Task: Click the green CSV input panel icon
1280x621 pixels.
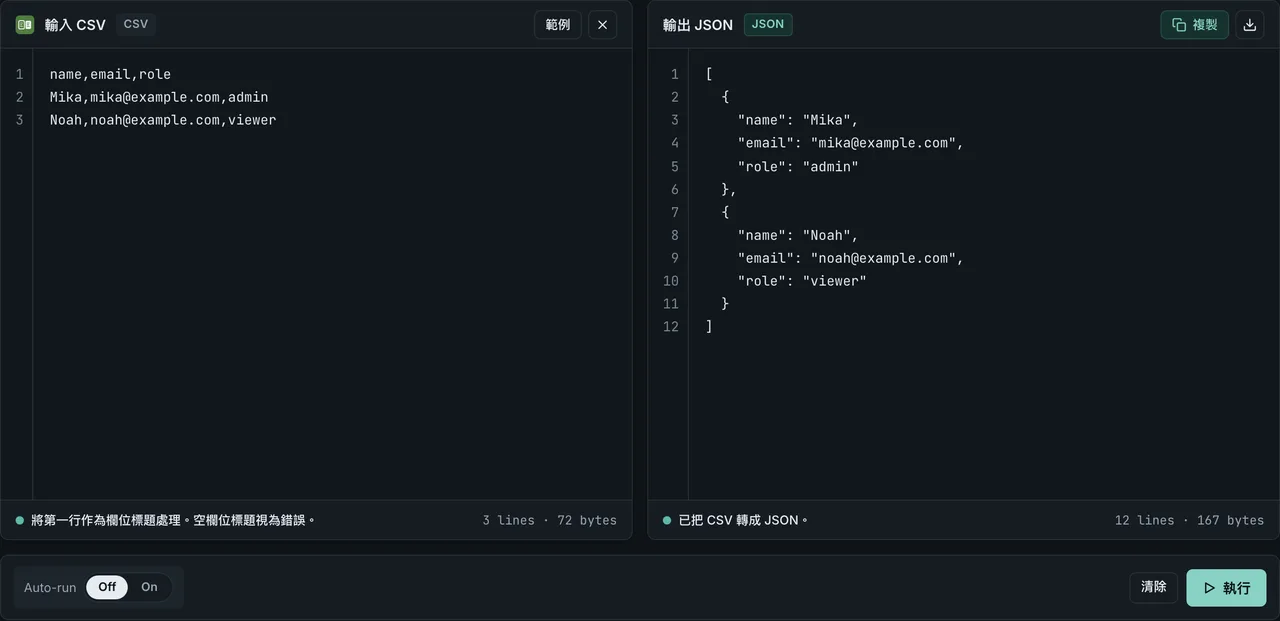Action: pyautogui.click(x=25, y=24)
